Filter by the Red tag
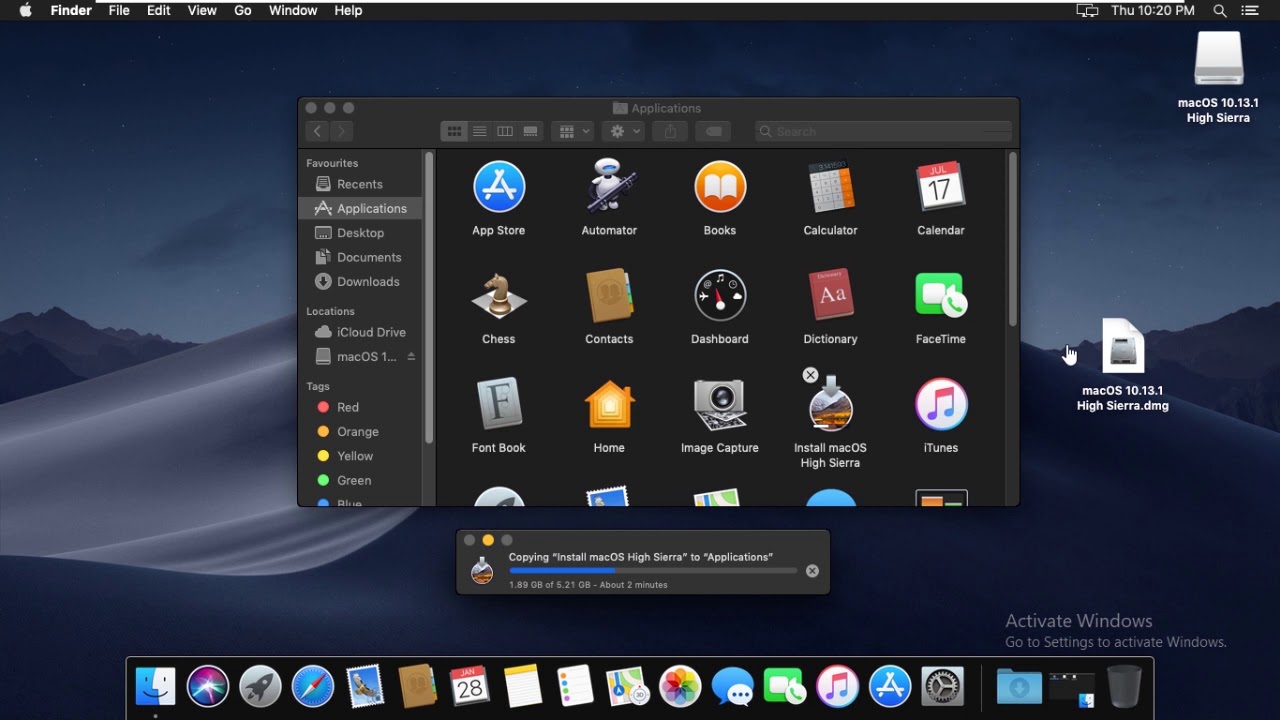This screenshot has height=720, width=1280. click(360, 407)
